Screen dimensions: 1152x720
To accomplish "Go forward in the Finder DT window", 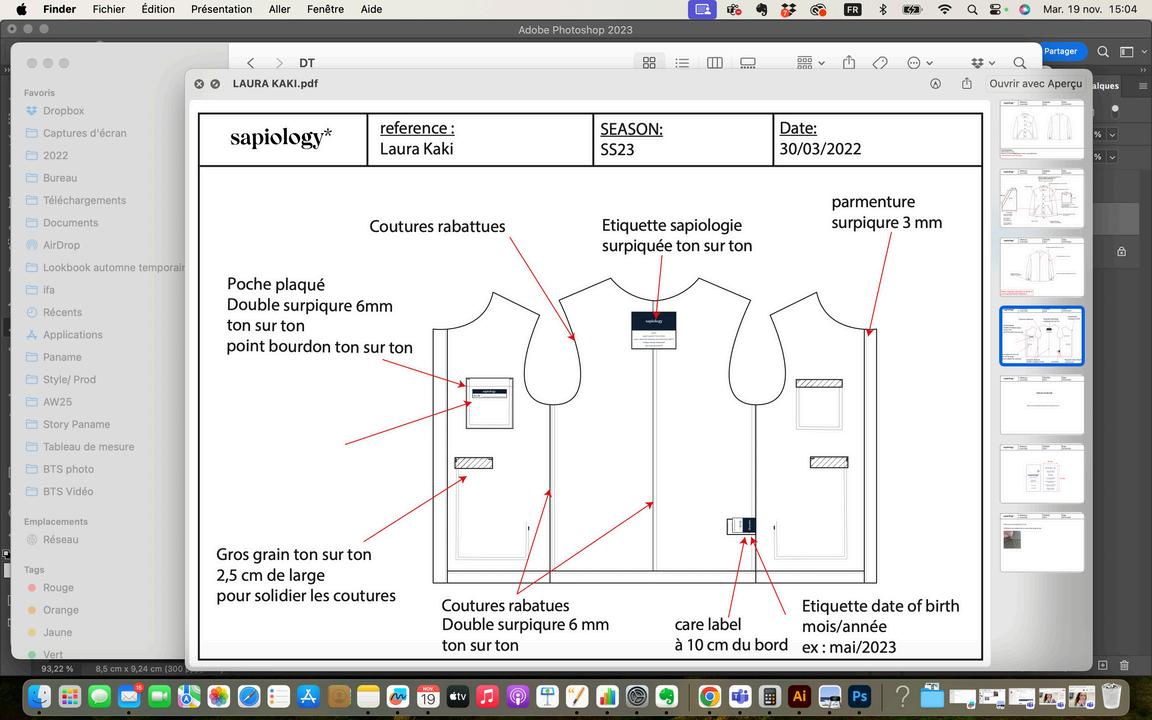I will click(278, 63).
